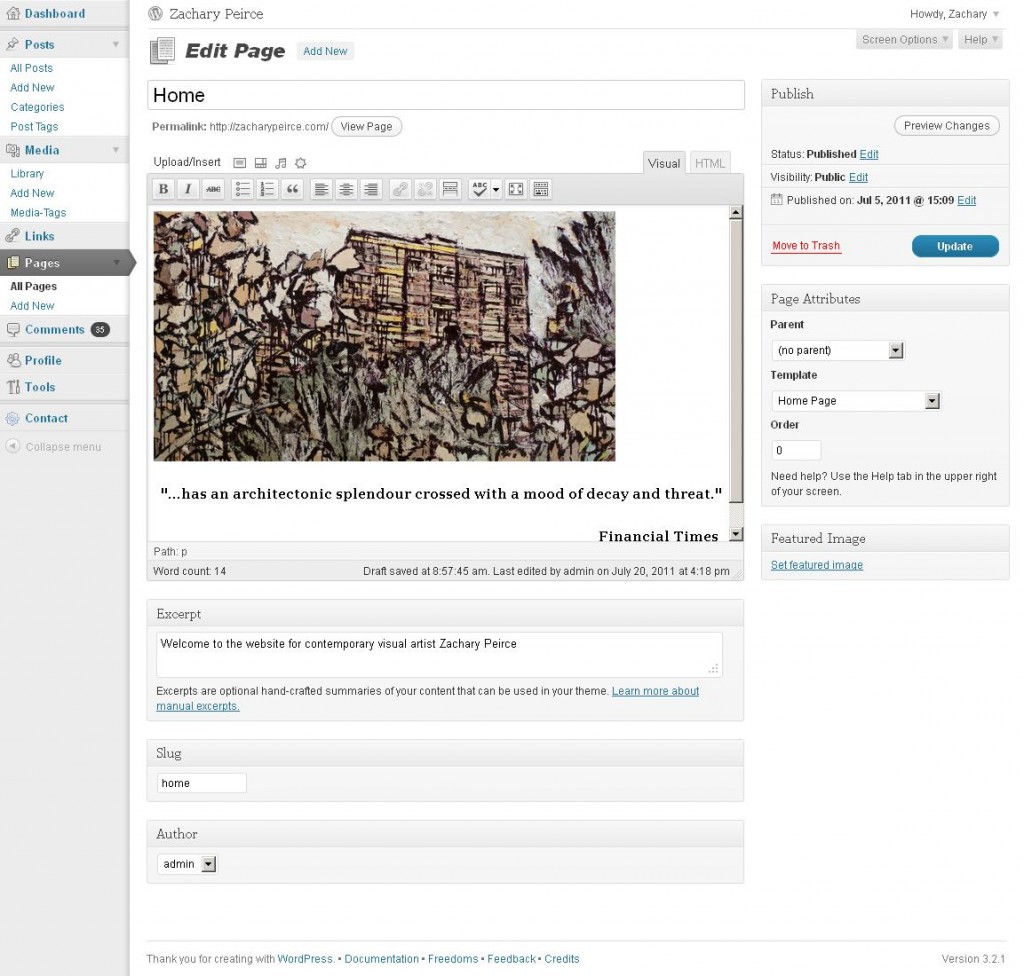Open the Author dropdown showing admin

tap(187, 864)
